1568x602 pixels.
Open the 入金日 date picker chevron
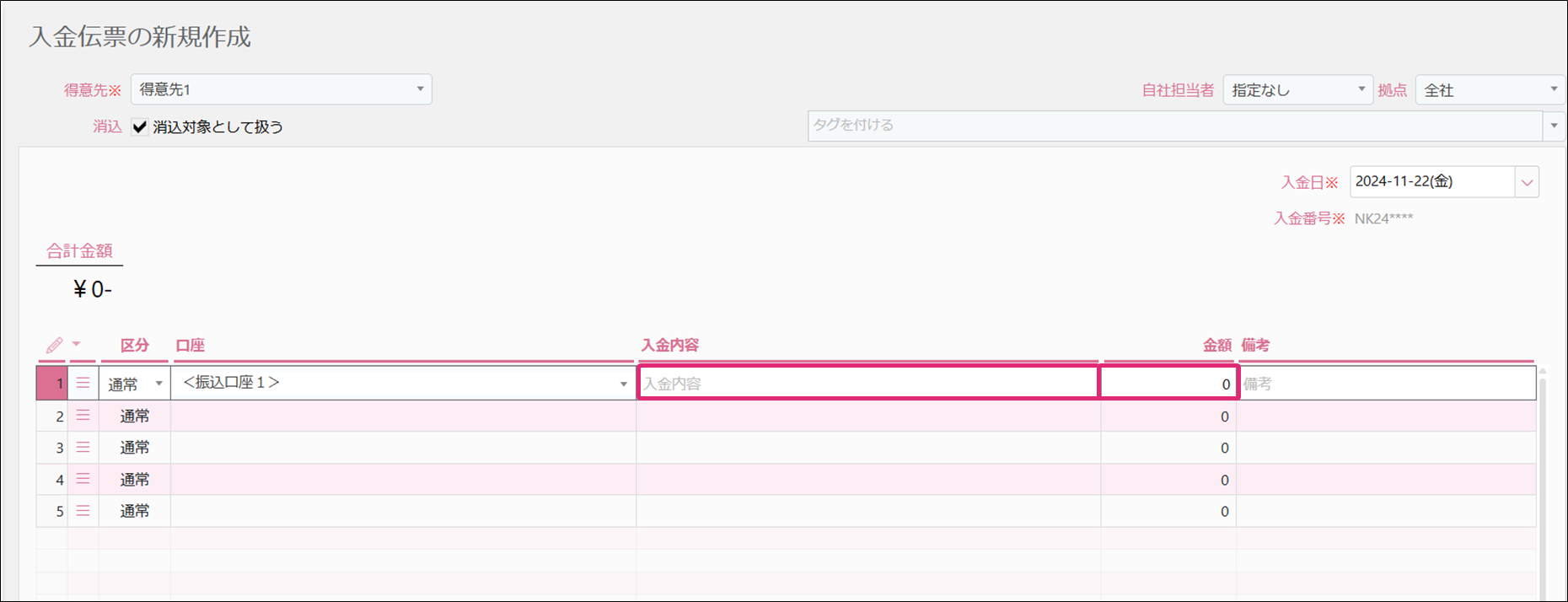tap(1527, 182)
